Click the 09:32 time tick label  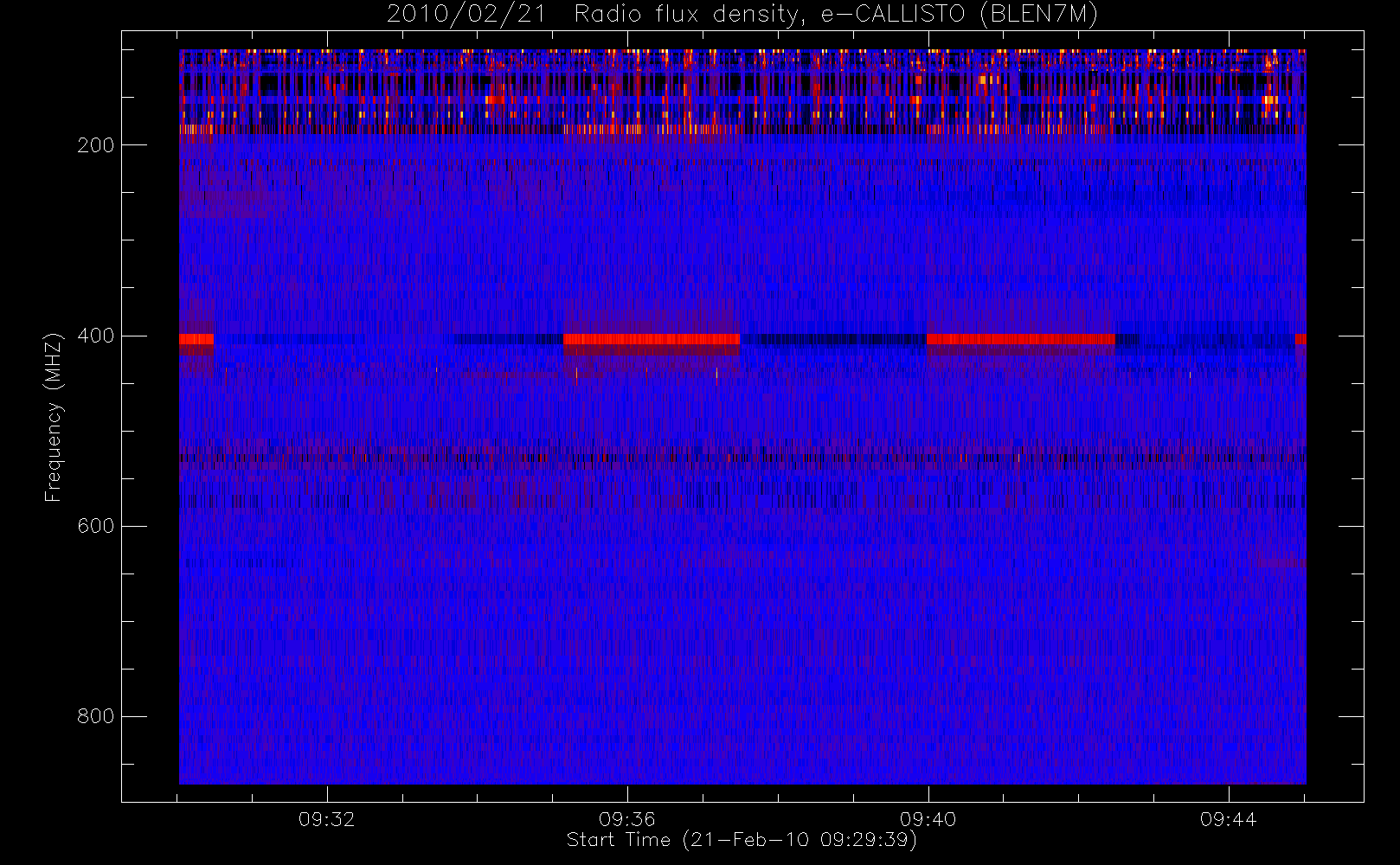pos(327,819)
